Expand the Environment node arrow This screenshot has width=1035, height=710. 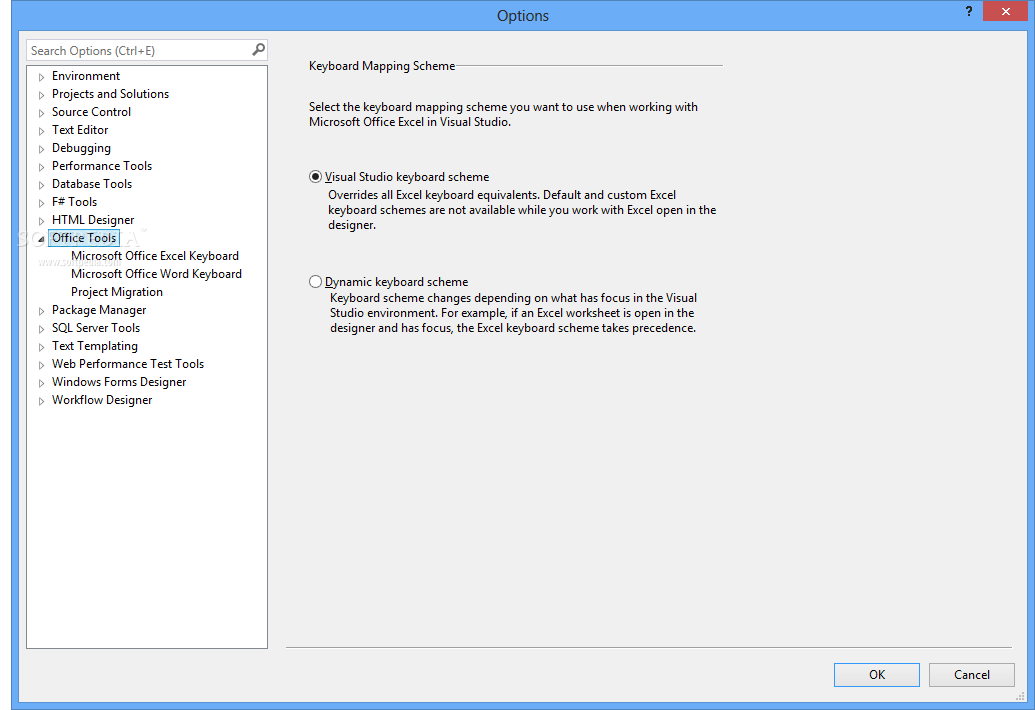(x=41, y=77)
